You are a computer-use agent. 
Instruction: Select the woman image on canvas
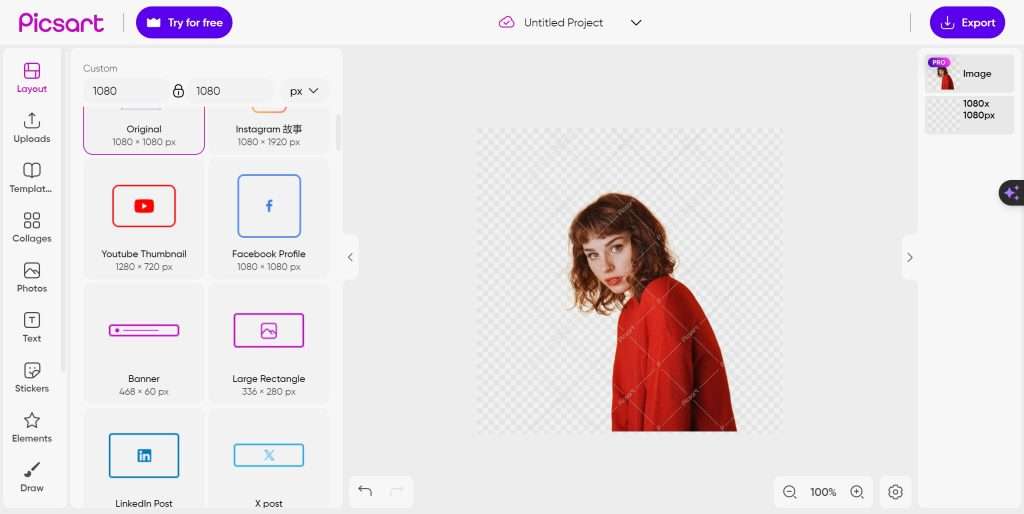click(653, 313)
